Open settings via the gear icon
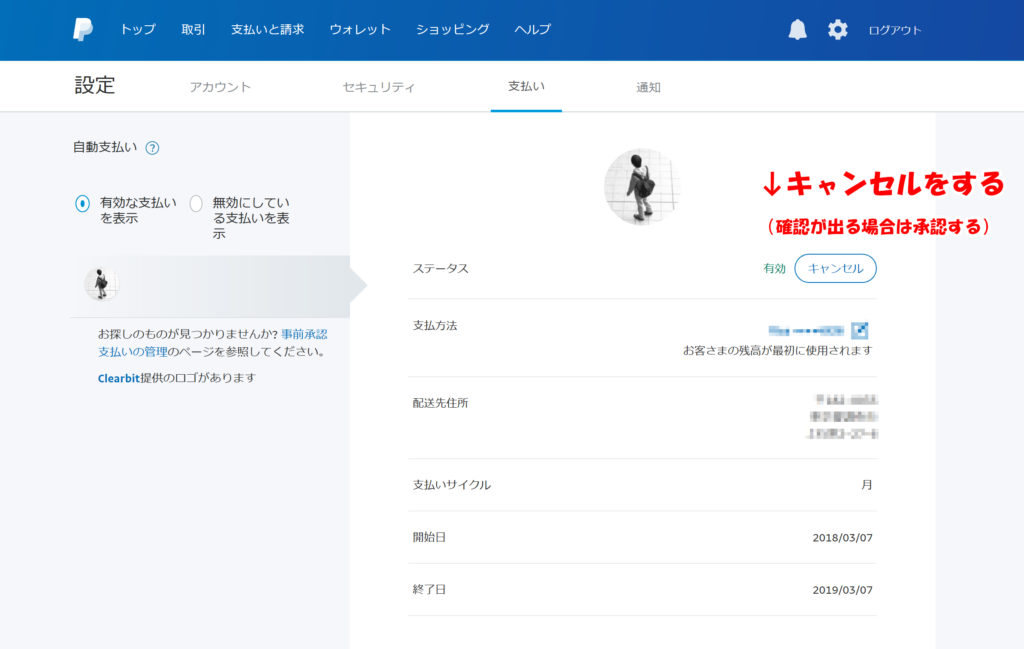1024x649 pixels. point(837,30)
